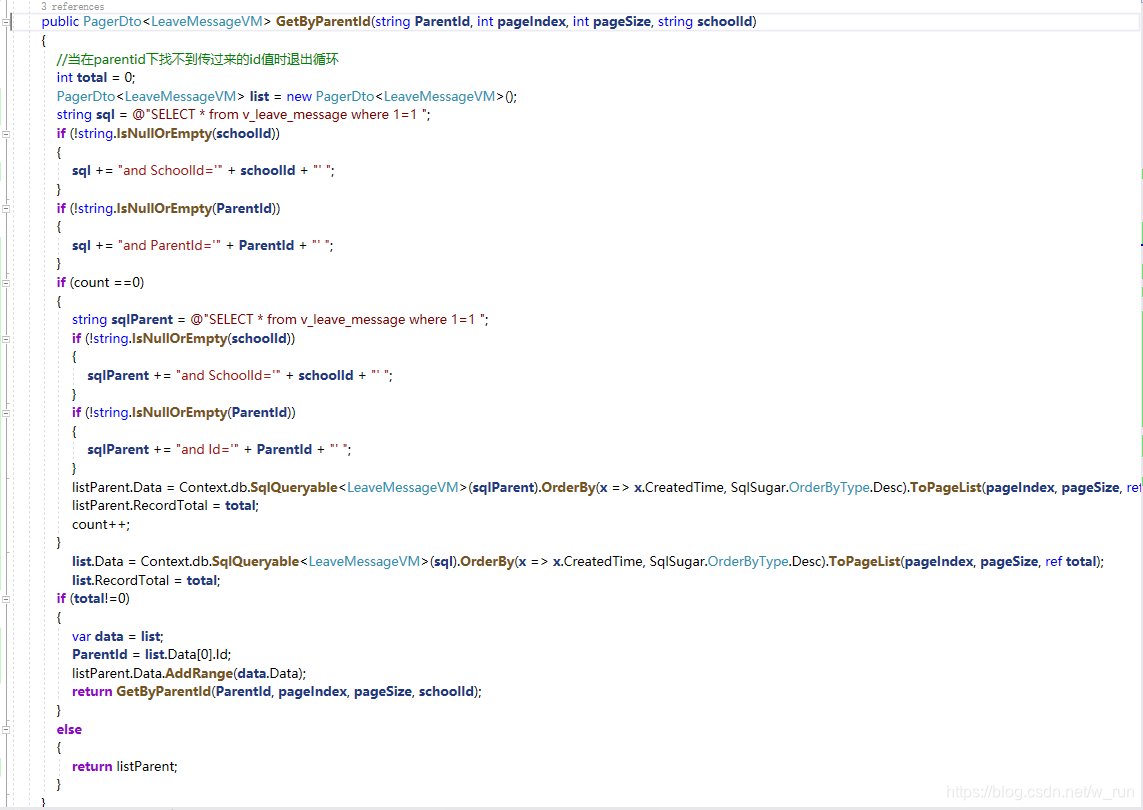
Task: Click "and SchoolId='" in the "sqlParent +=" line
Action: click(228, 375)
